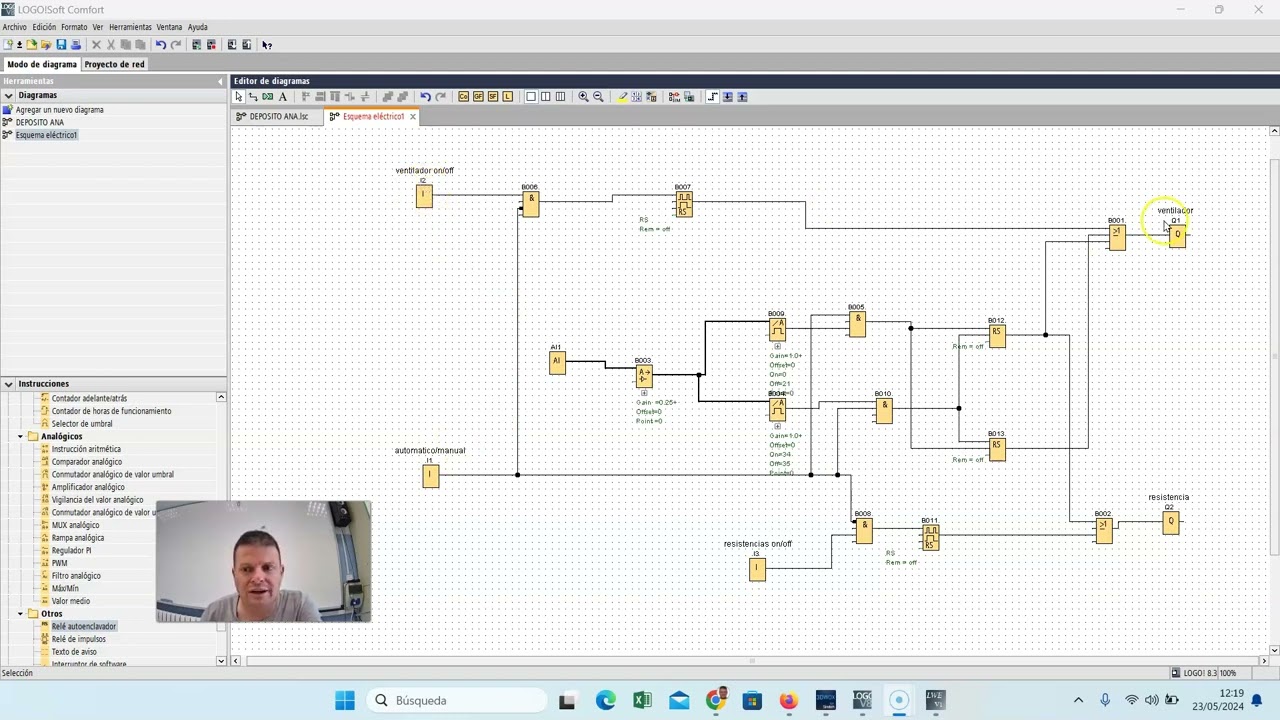Open the Co constants toolbar button
1280x720 pixels.
tap(463, 97)
